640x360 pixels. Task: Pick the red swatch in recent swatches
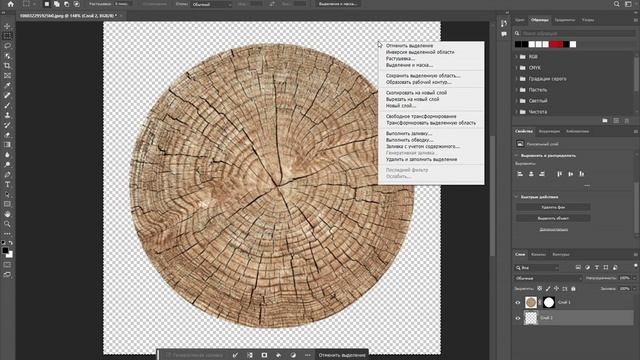(556, 44)
